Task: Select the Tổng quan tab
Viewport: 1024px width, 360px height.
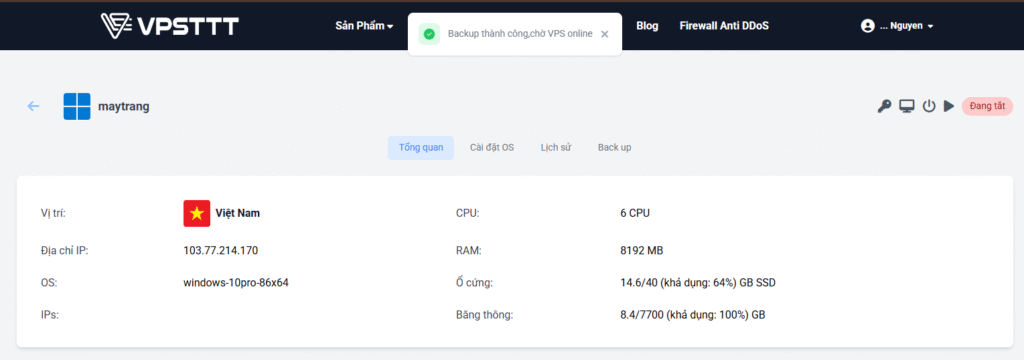Action: click(x=421, y=148)
